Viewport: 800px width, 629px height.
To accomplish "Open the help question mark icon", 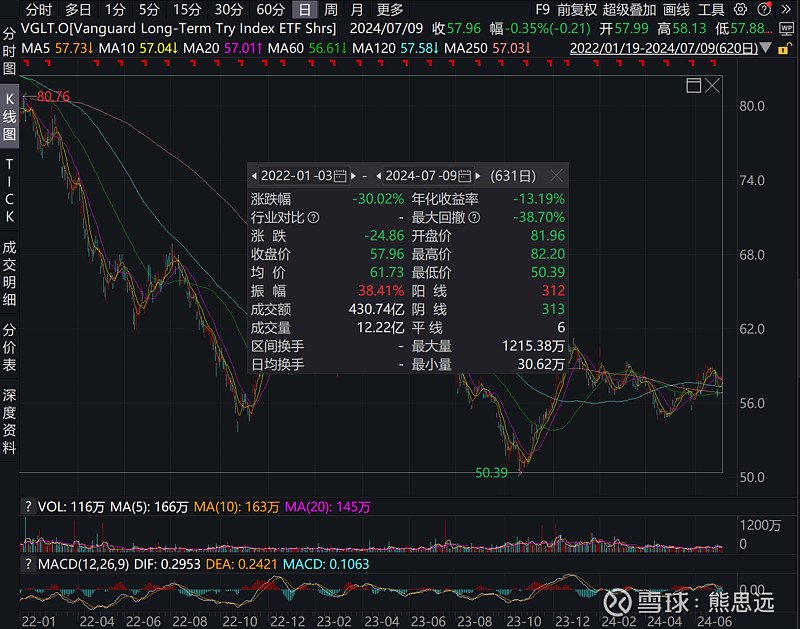I will (764, 9).
